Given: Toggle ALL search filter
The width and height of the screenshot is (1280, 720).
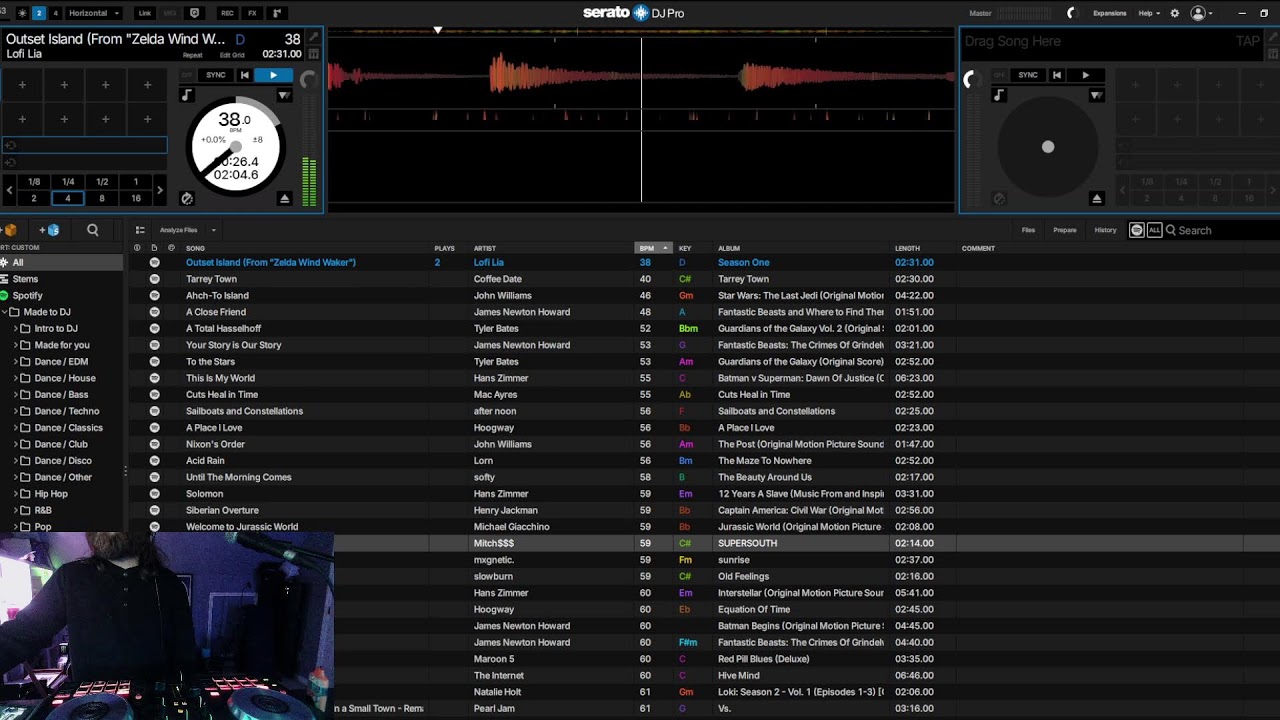Looking at the screenshot, I should 1154,230.
